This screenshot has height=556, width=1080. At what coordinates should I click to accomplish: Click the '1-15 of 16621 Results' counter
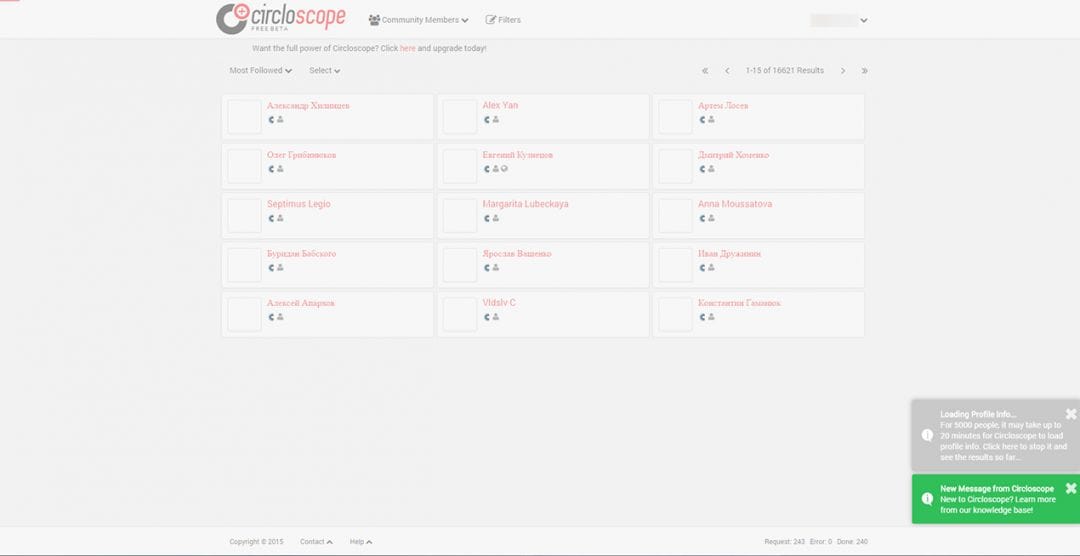785,70
